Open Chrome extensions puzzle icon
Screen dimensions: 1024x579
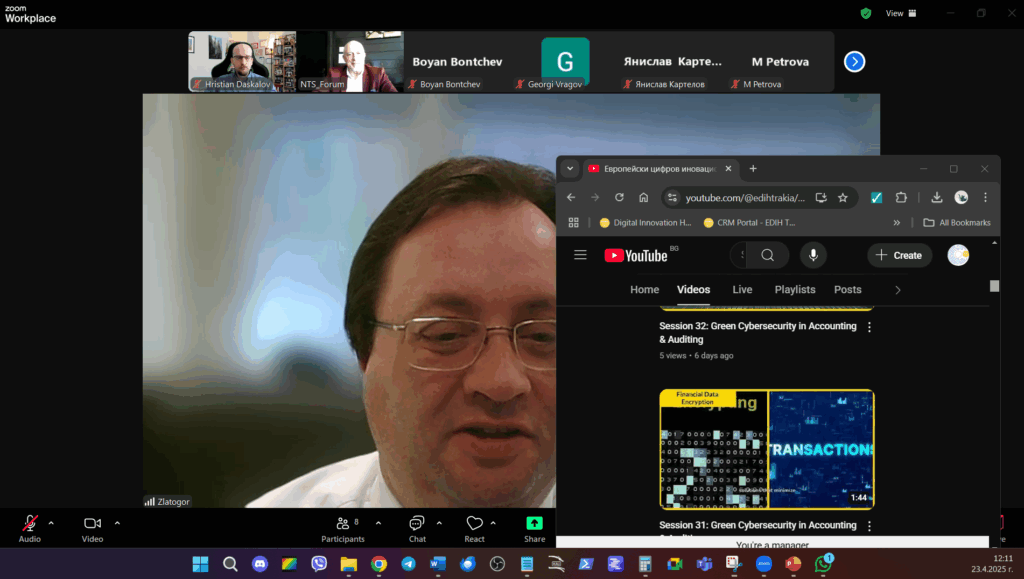pyautogui.click(x=901, y=198)
